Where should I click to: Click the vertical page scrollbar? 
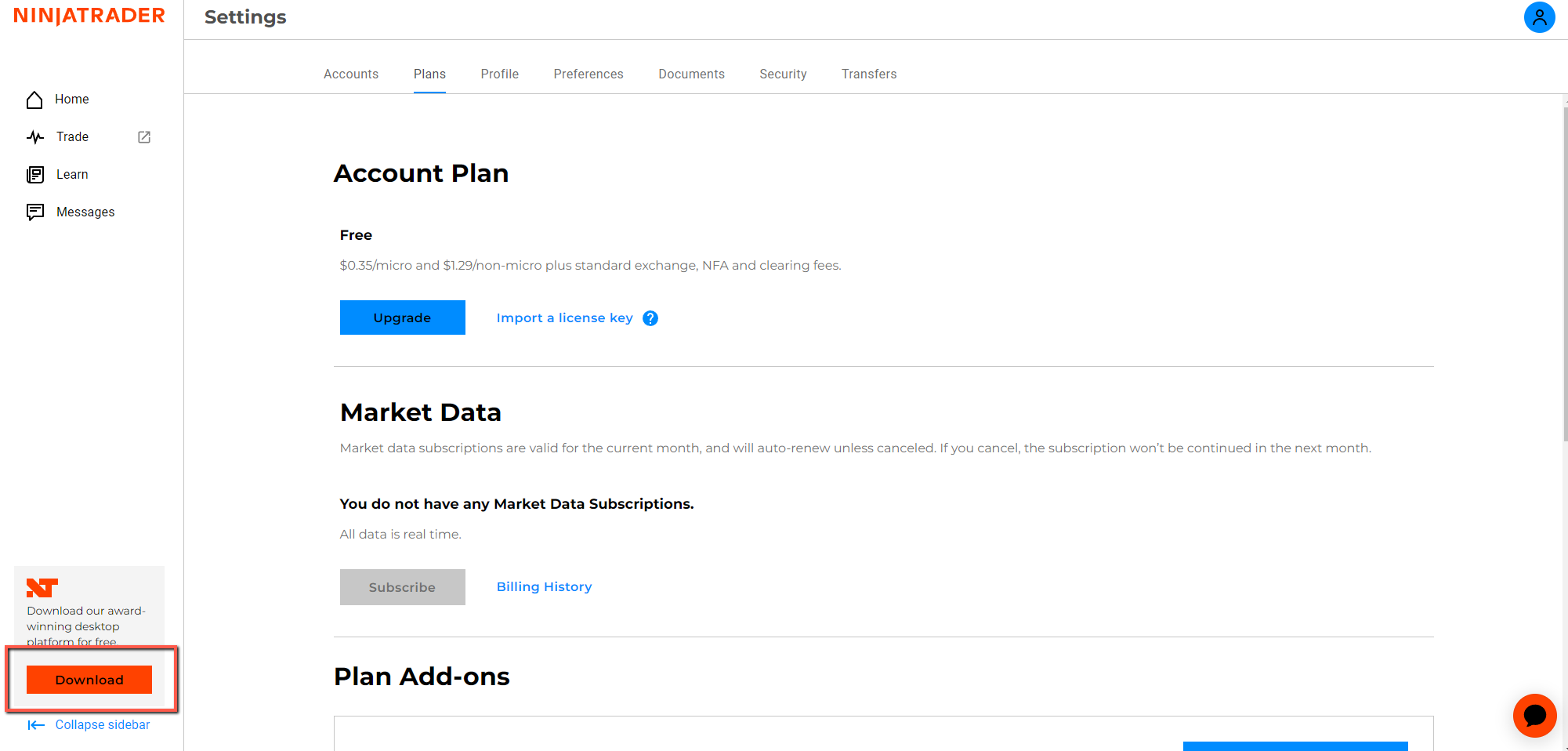point(1565,274)
